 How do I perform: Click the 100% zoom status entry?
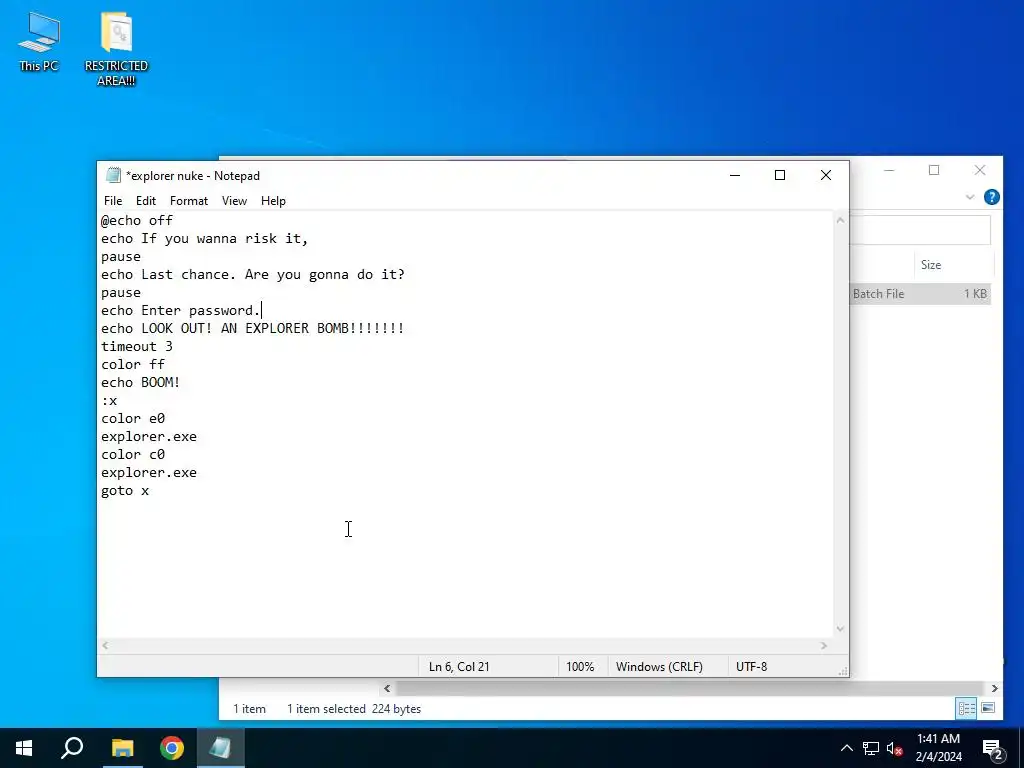point(580,667)
